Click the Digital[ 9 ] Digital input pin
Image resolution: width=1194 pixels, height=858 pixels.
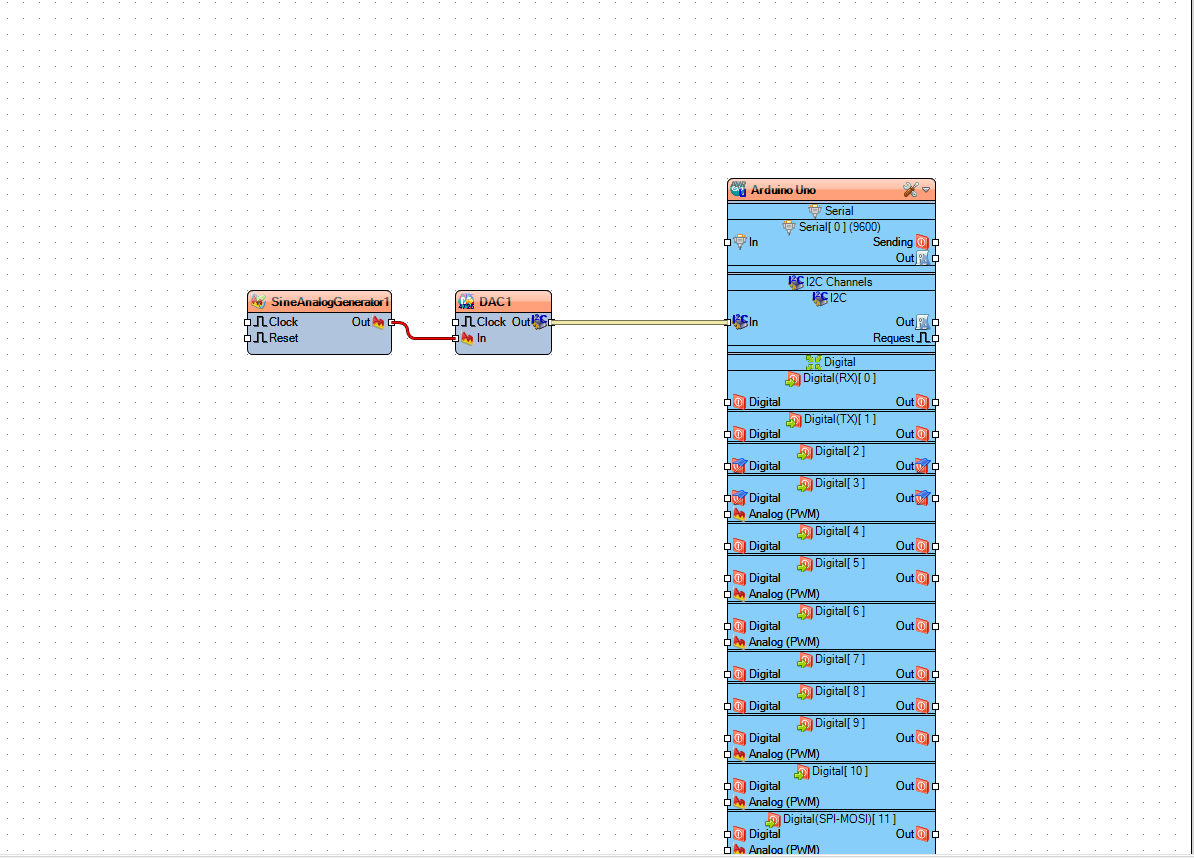tap(727, 738)
